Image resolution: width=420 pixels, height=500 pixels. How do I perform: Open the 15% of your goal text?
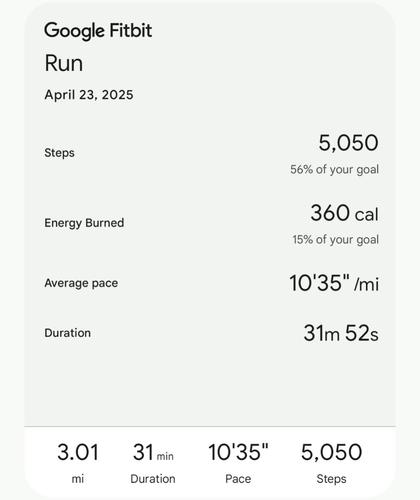pos(336,239)
